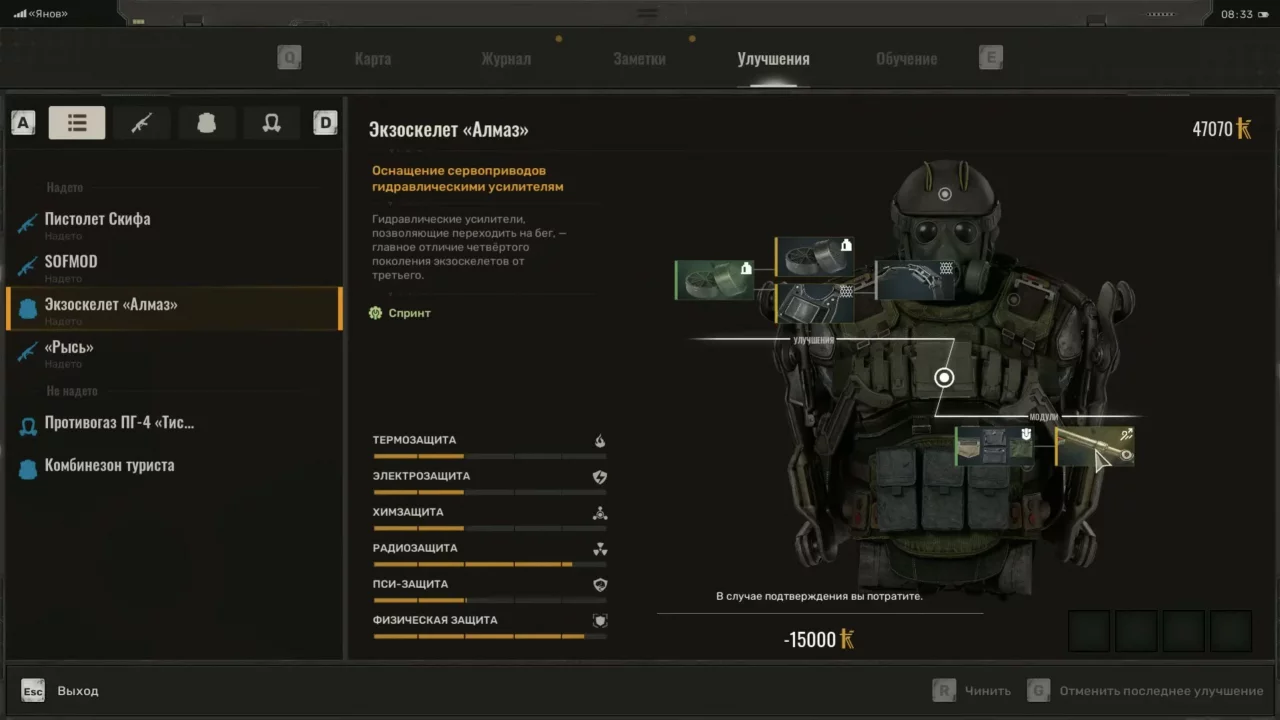
Task: Click the Чинить repair button
Action: (x=972, y=691)
